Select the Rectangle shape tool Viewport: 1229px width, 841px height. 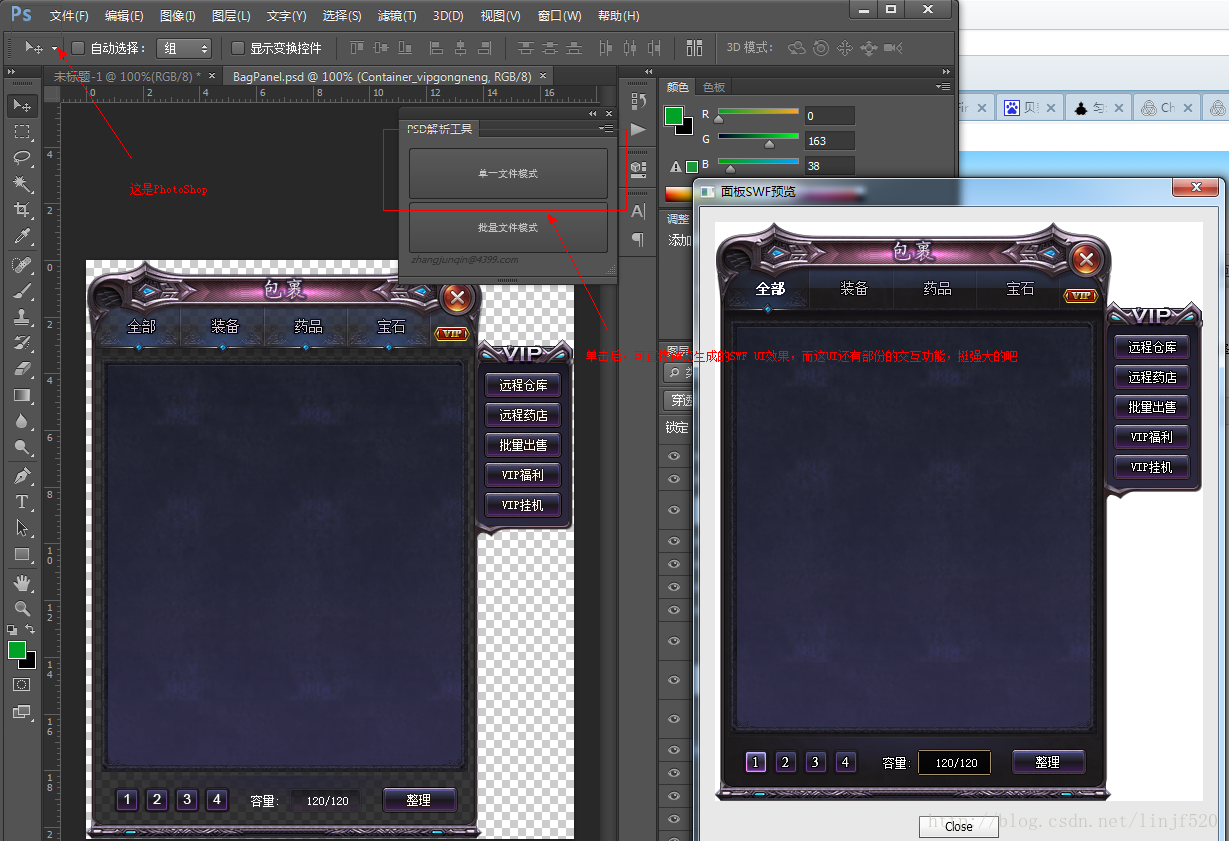pos(22,554)
